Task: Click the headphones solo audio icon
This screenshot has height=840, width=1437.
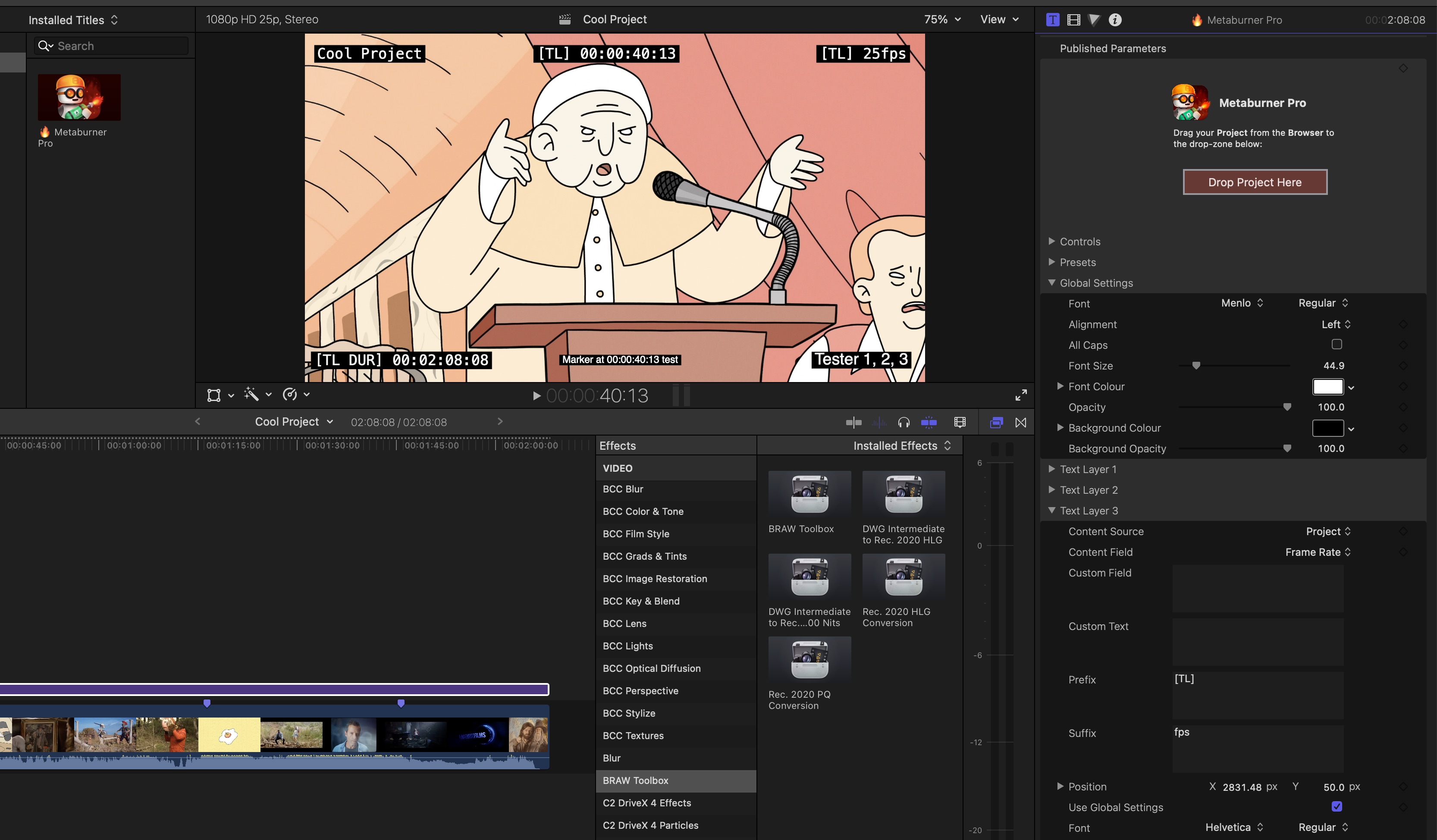Action: [x=903, y=423]
